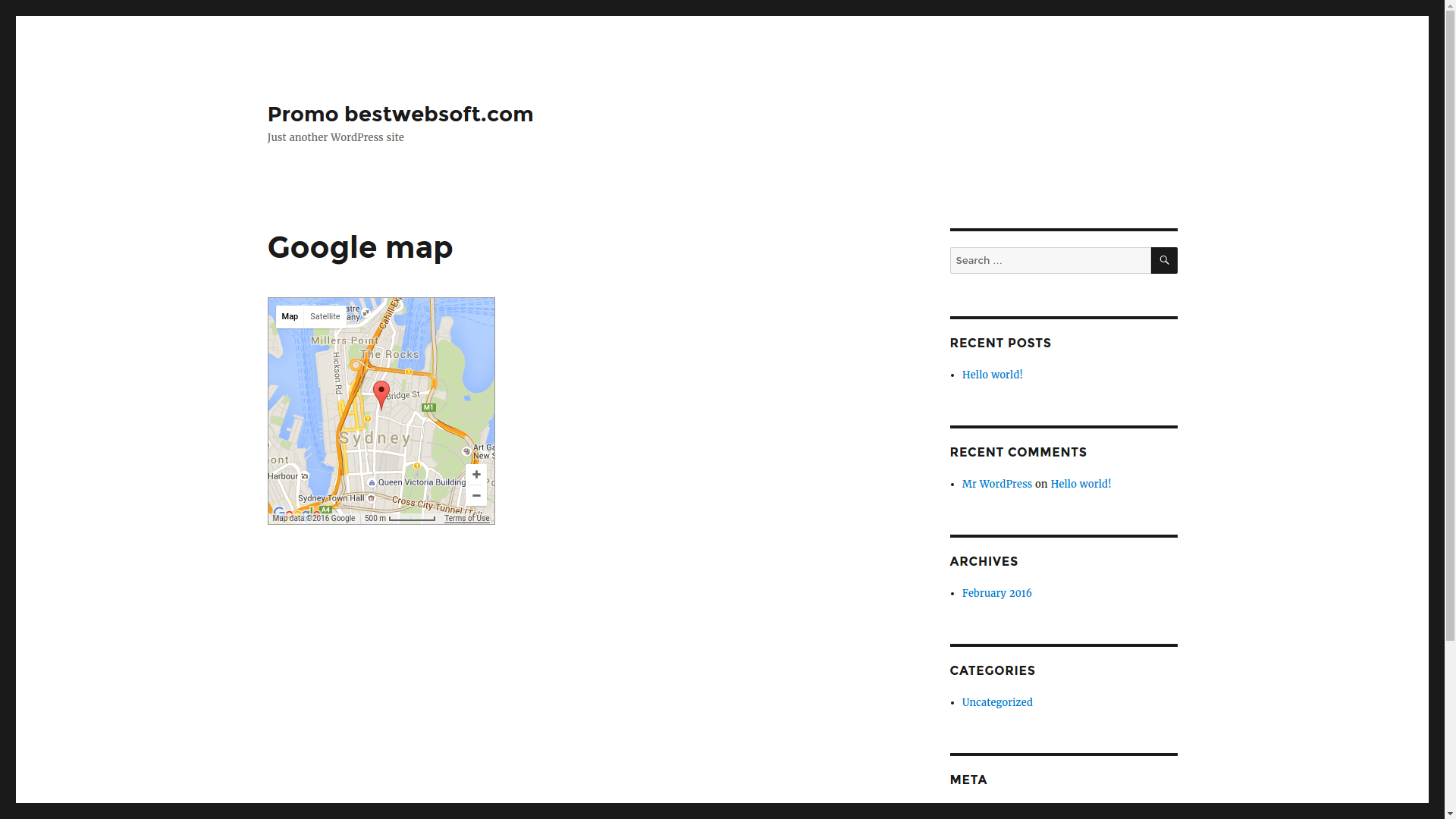This screenshot has width=1456, height=819.
Task: Click the Search text field
Action: [x=1050, y=260]
